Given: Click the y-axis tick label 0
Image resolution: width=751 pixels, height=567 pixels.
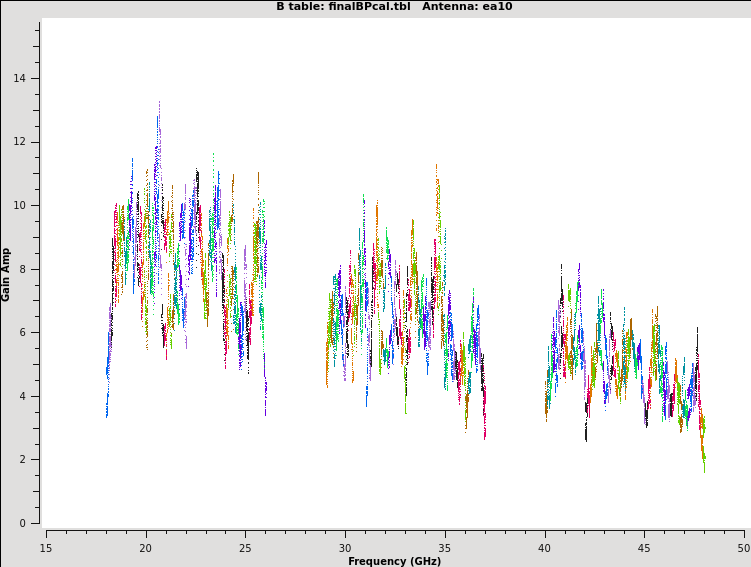Looking at the screenshot, I should click(x=24, y=523).
